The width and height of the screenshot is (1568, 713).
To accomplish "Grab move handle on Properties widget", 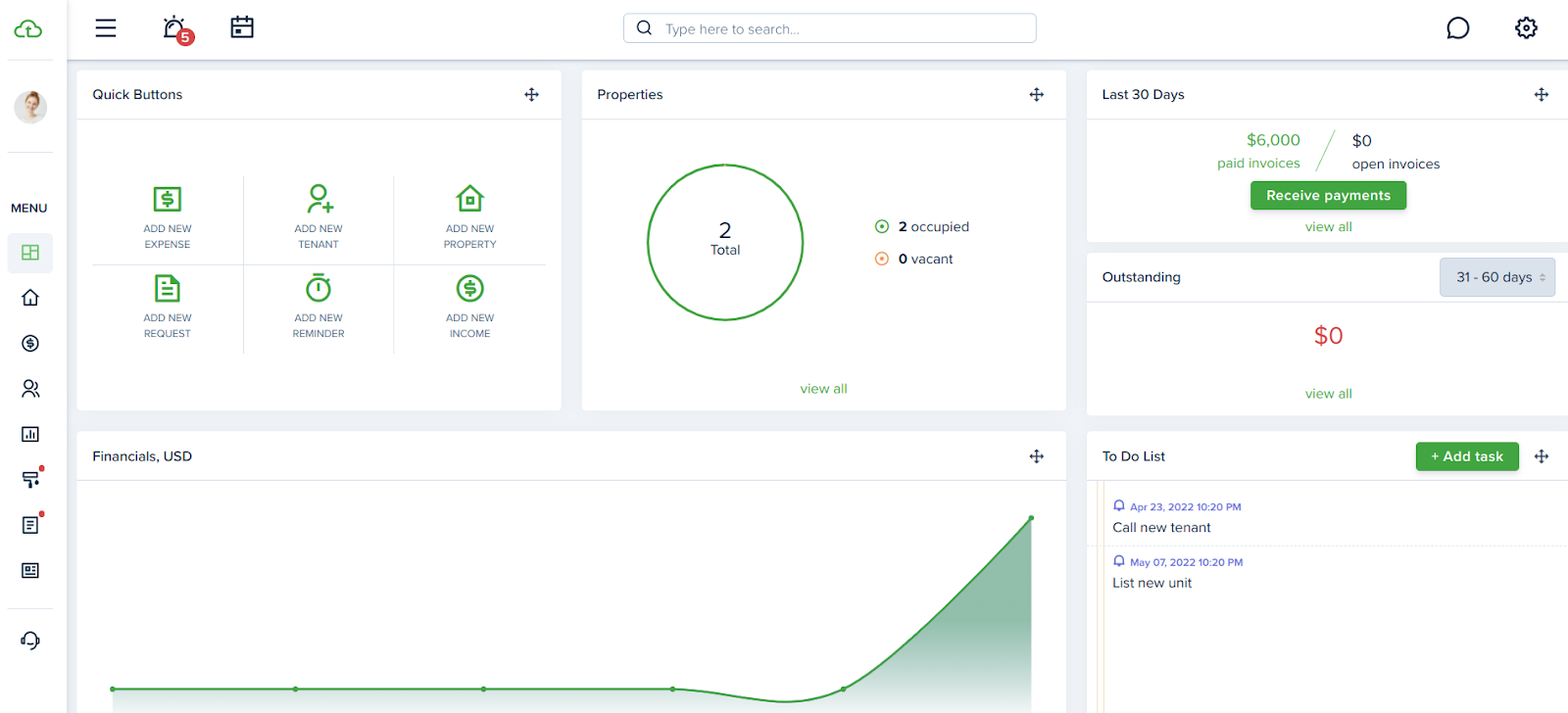I will pyautogui.click(x=1037, y=95).
